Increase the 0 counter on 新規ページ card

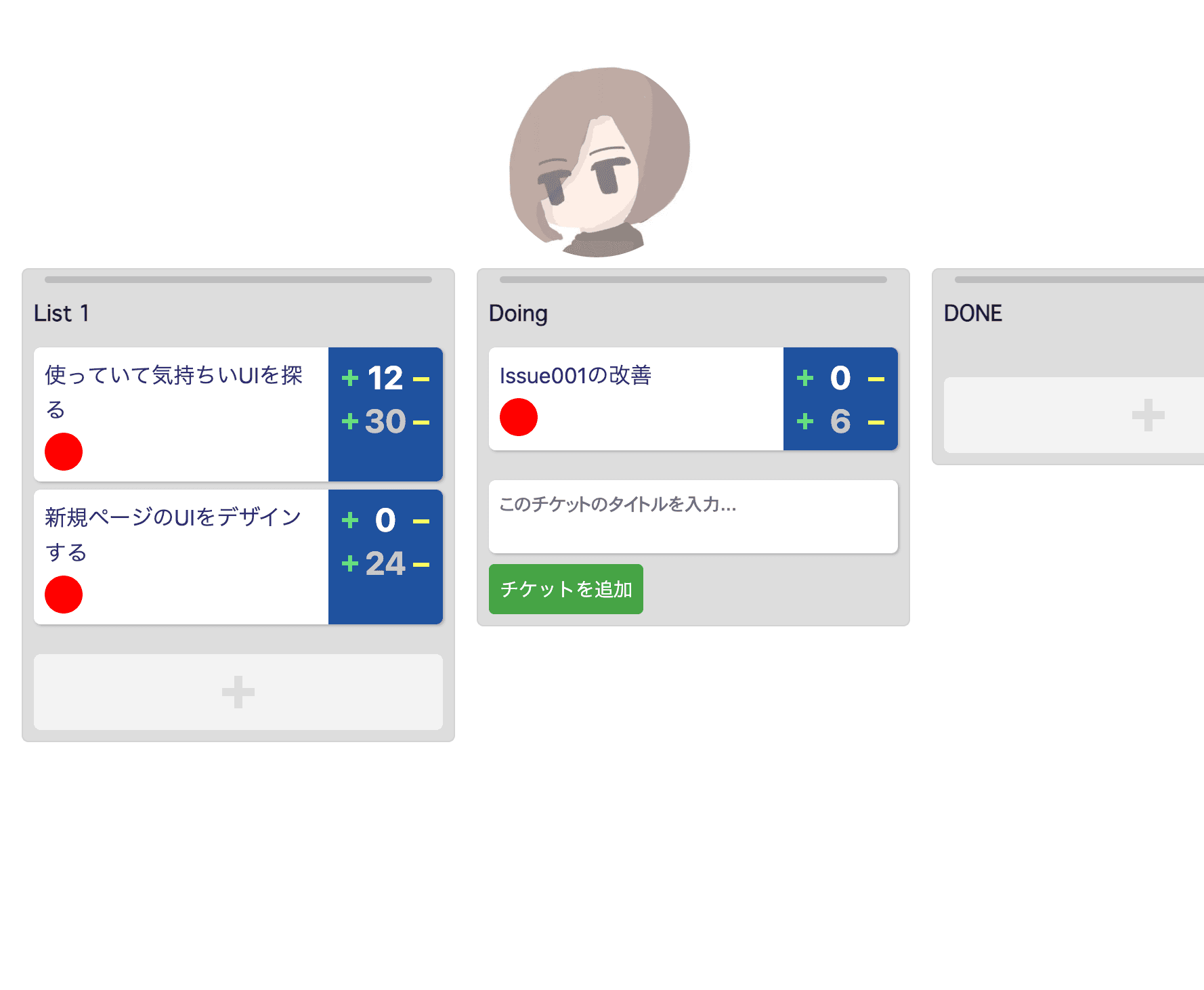[350, 520]
